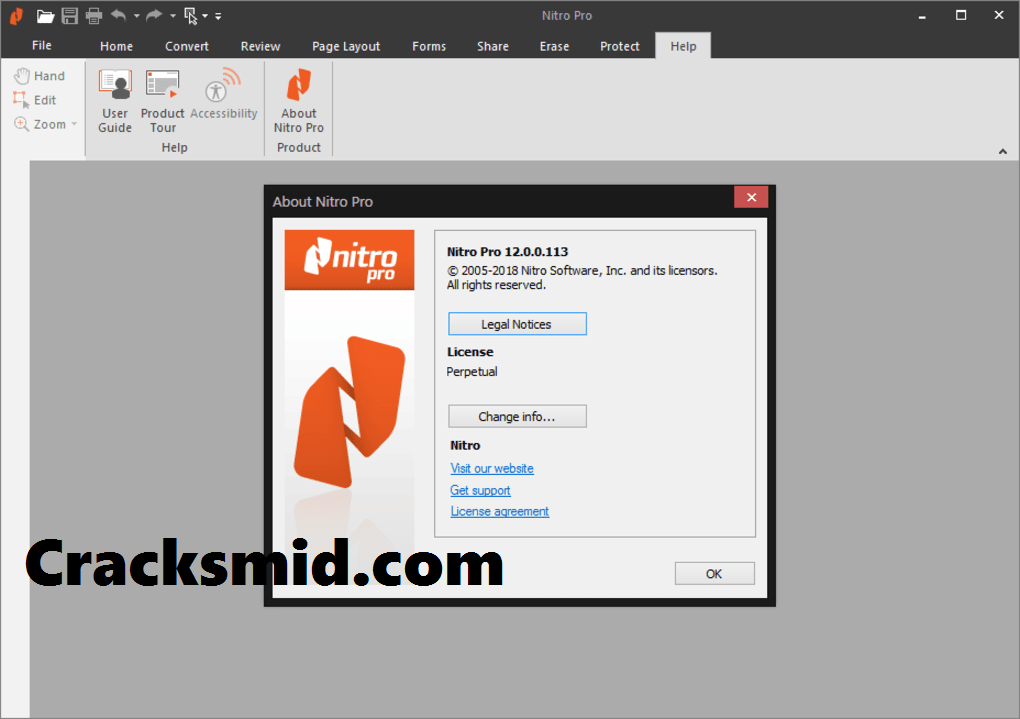This screenshot has width=1020, height=719.
Task: Minimize the Nitro Pro window
Action: click(922, 16)
